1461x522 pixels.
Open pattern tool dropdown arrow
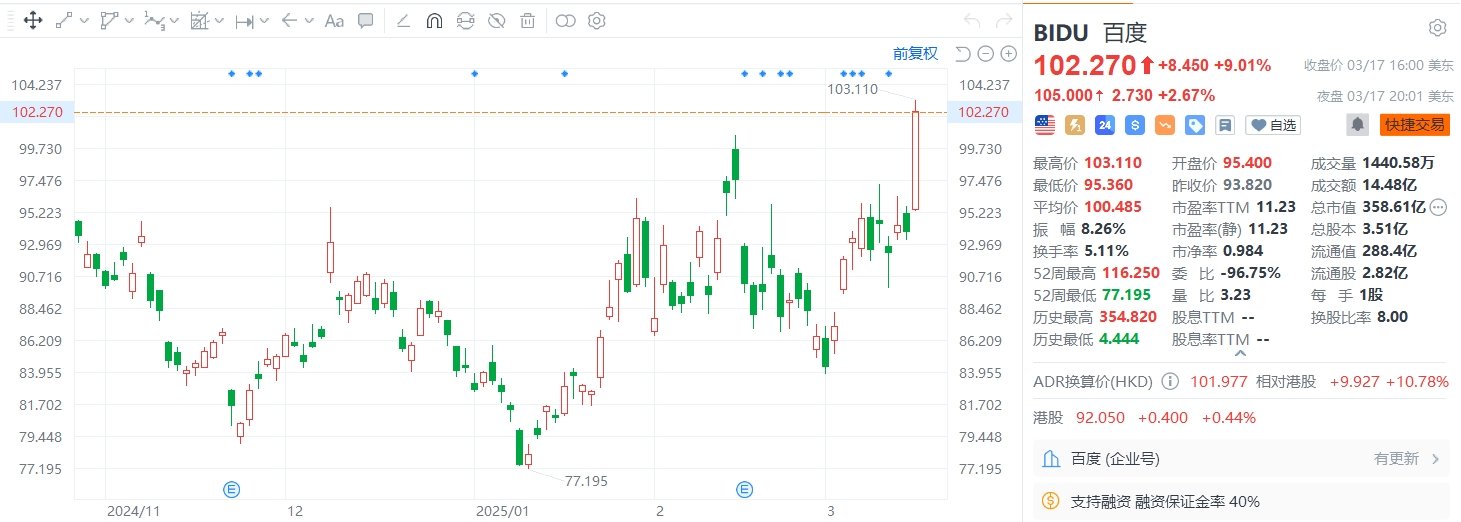click(219, 21)
